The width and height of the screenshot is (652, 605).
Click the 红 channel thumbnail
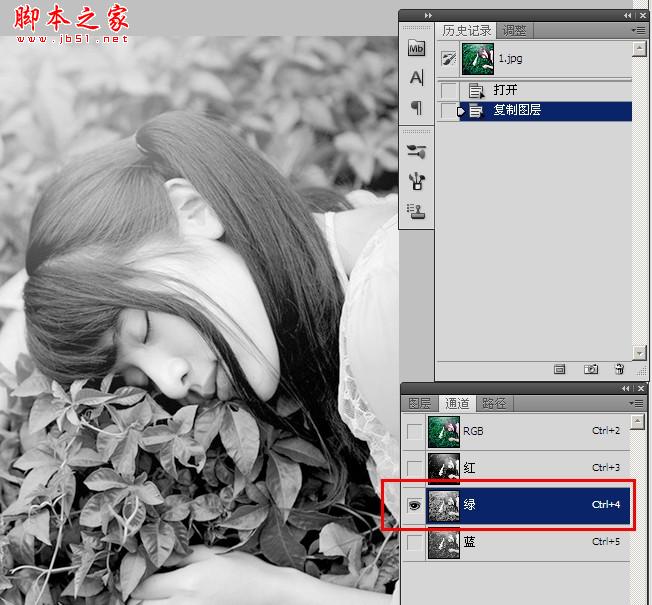pyautogui.click(x=444, y=469)
